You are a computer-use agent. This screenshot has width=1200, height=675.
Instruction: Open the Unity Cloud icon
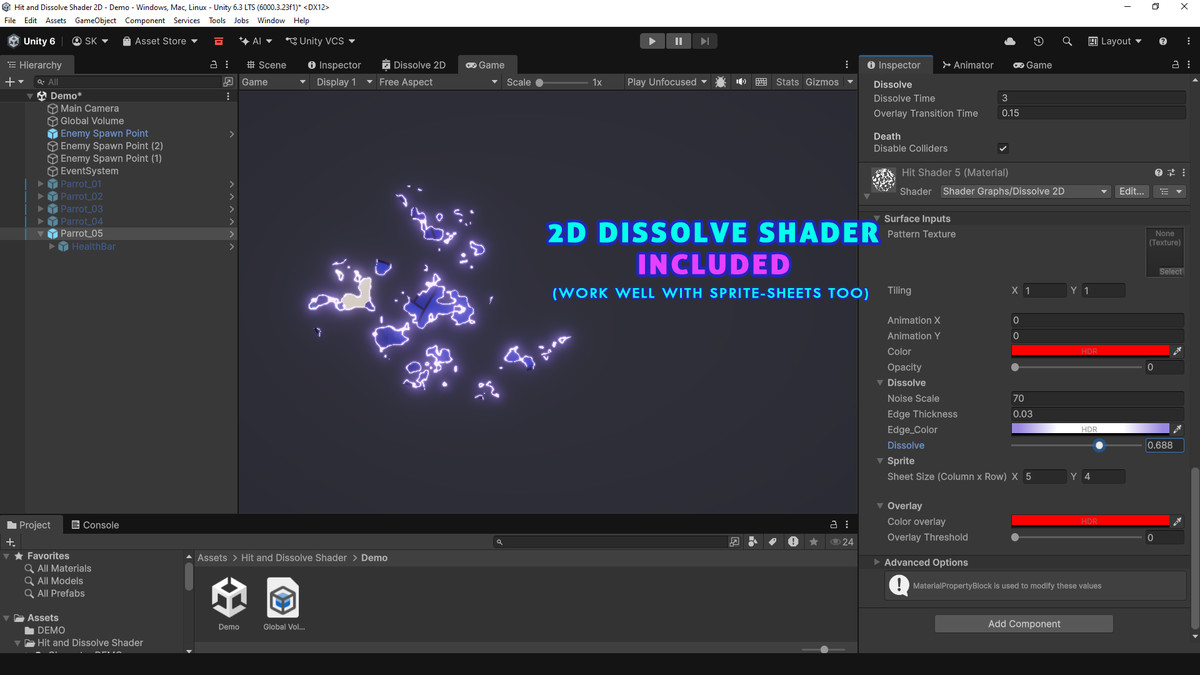pyautogui.click(x=1010, y=41)
